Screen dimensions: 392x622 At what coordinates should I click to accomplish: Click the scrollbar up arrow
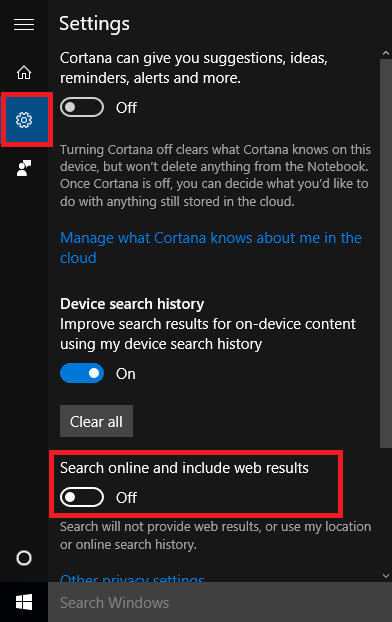386,53
